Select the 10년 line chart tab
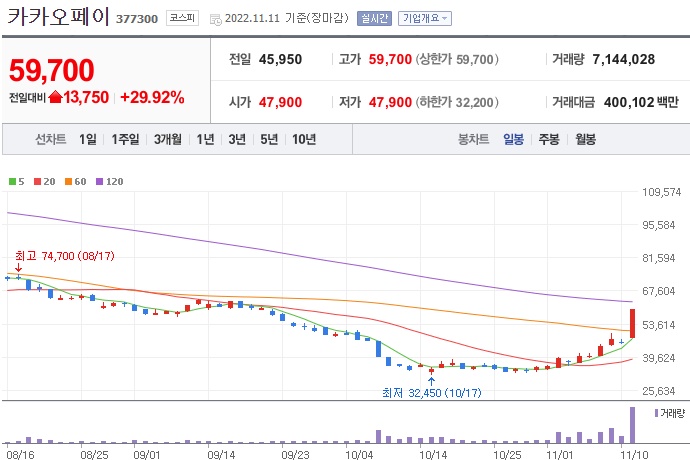The width and height of the screenshot is (690, 460). 304,140
